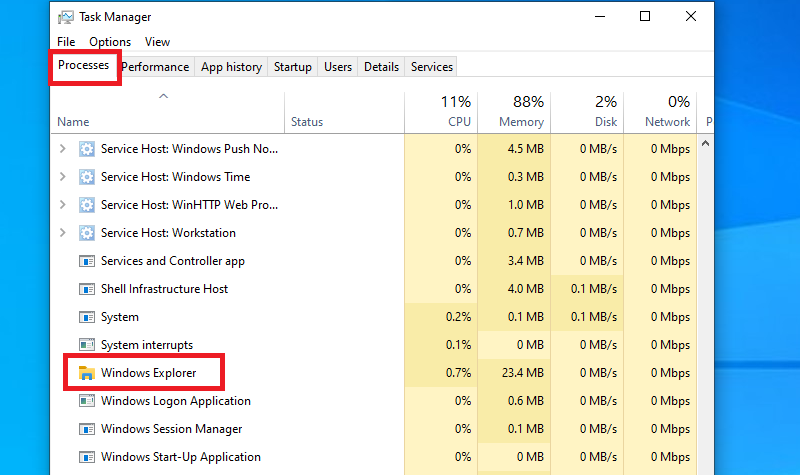Expand the Service Host: Workstation entry
Viewport: 800px width, 475px height.
(x=64, y=233)
